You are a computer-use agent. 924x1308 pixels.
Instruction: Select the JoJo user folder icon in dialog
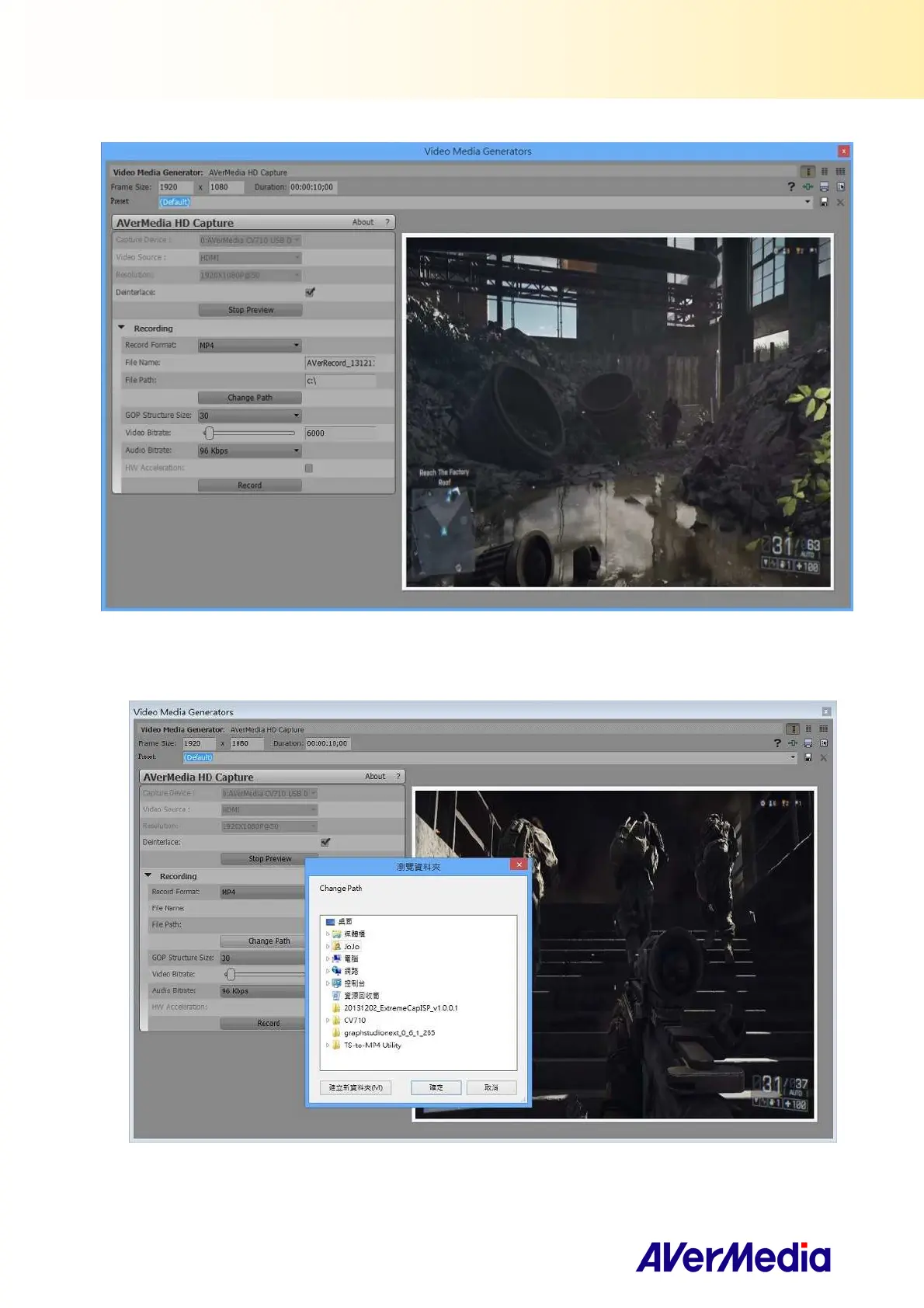tap(337, 946)
